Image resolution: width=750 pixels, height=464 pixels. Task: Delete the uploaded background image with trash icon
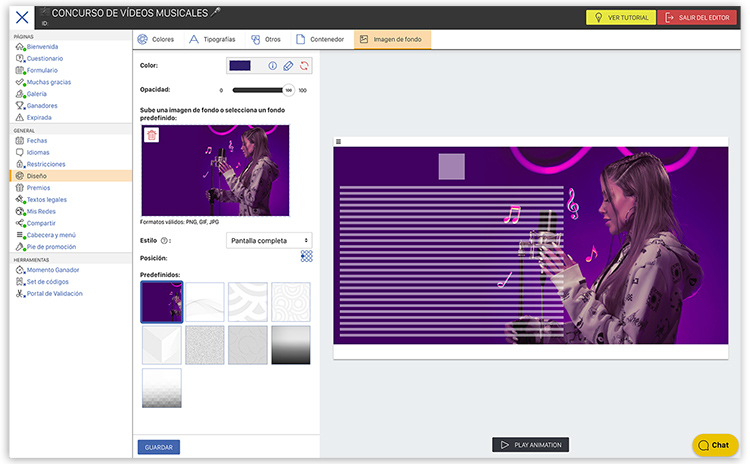[151, 136]
